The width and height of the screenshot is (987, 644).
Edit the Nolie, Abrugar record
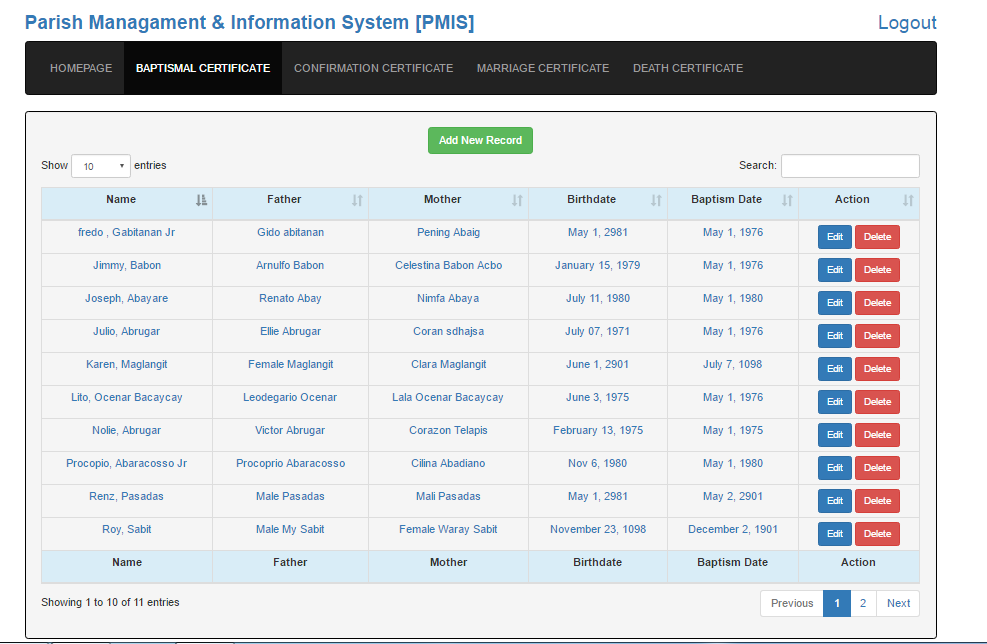[x=835, y=434]
